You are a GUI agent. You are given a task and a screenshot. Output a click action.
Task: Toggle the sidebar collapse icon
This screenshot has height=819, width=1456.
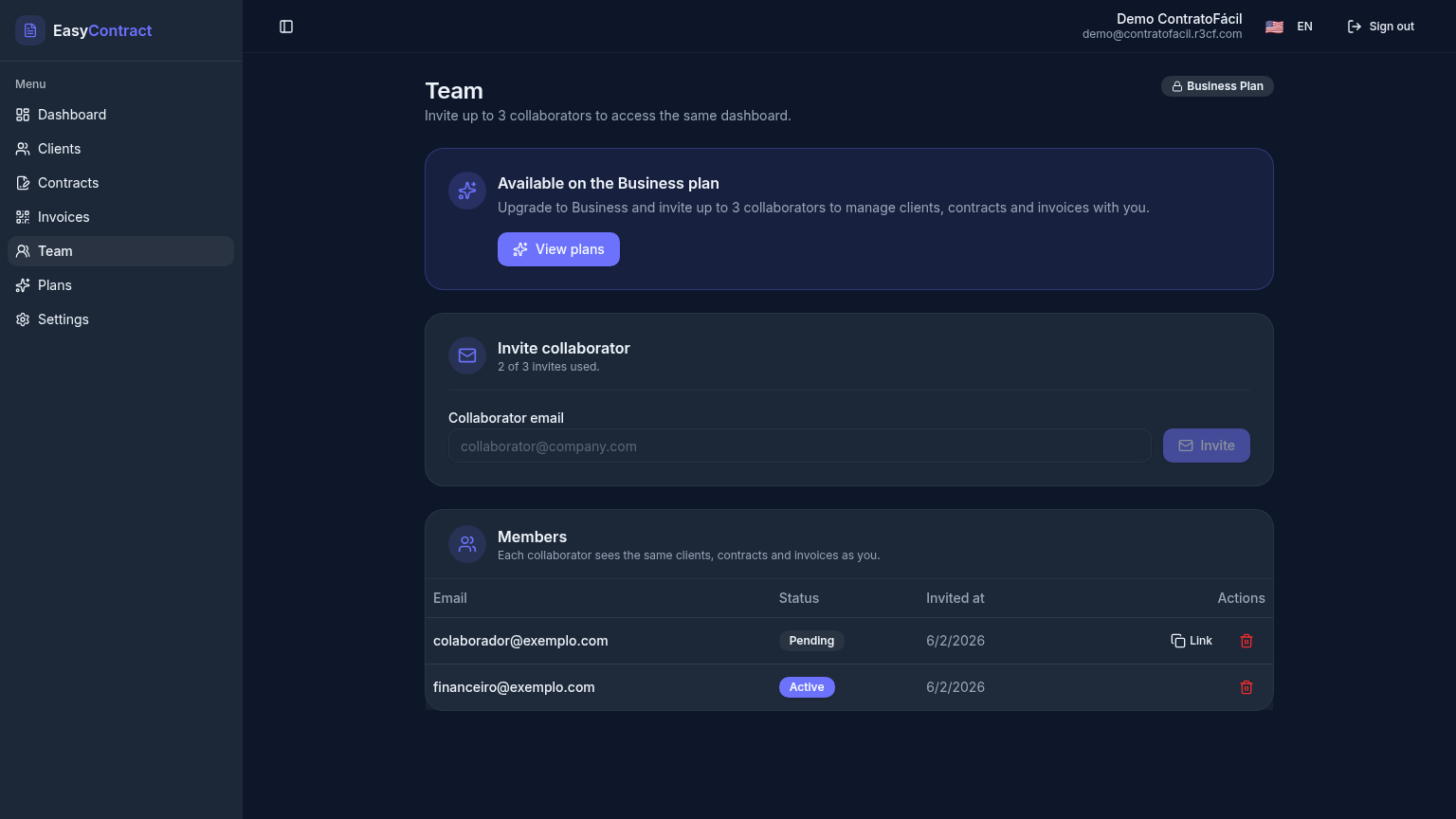point(286,27)
